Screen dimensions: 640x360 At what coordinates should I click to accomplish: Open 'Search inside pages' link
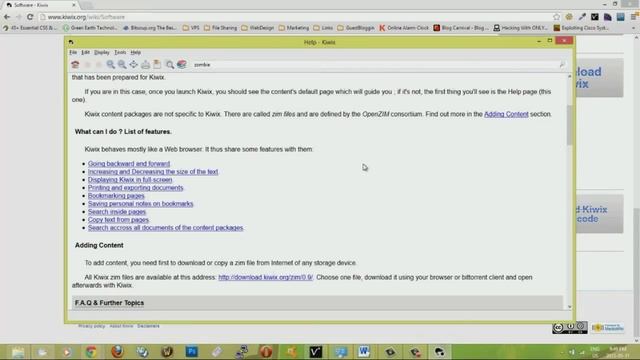117,211
